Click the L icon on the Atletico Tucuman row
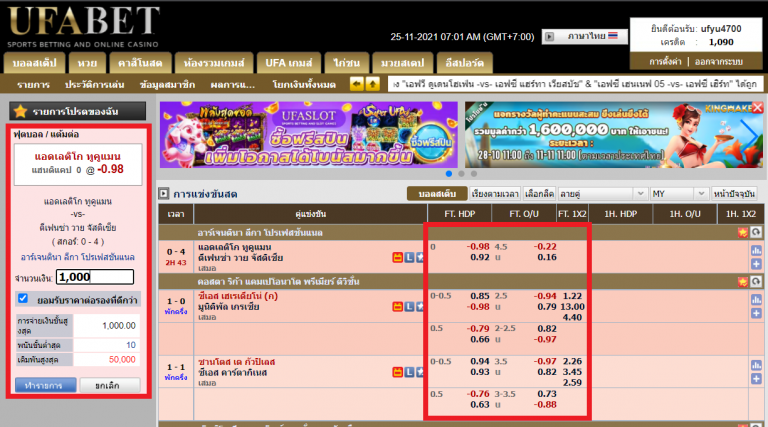768x427 pixels. [409, 257]
